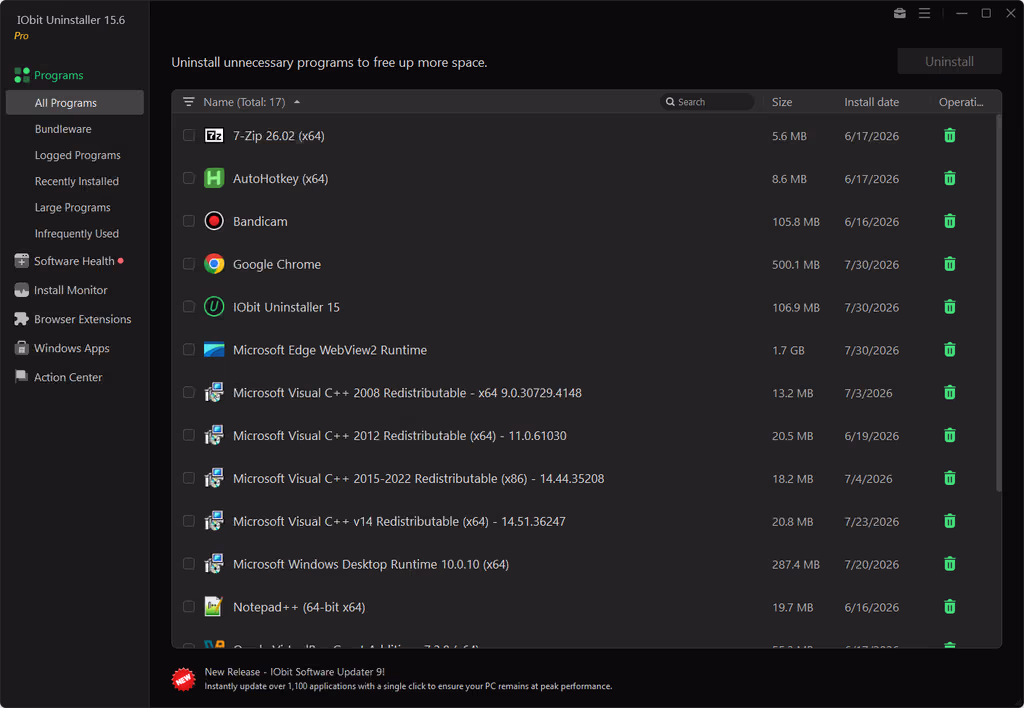
Task: Show Recently Installed programs
Action: (x=77, y=181)
